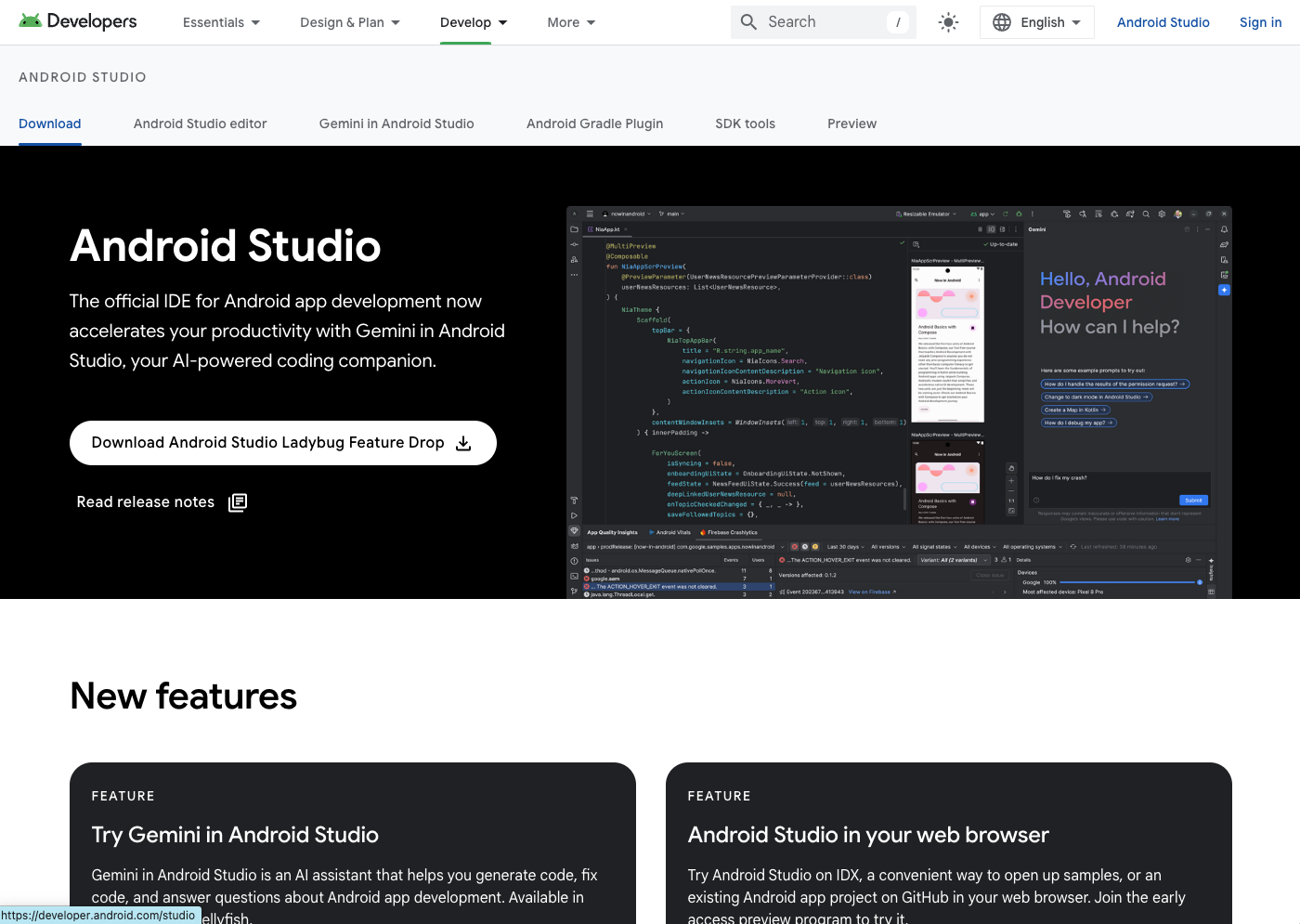Toggle the light/dark theme sun icon
Viewport: 1300px width, 924px height.
tap(948, 22)
